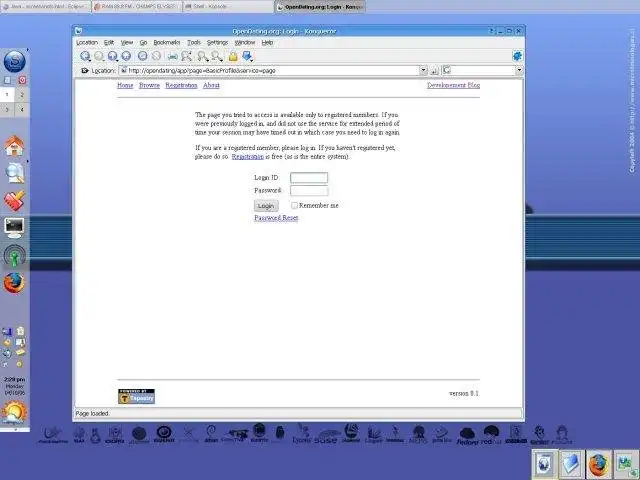Screen dimensions: 640x480
Task: Open the Window menu
Action: [x=244, y=42]
